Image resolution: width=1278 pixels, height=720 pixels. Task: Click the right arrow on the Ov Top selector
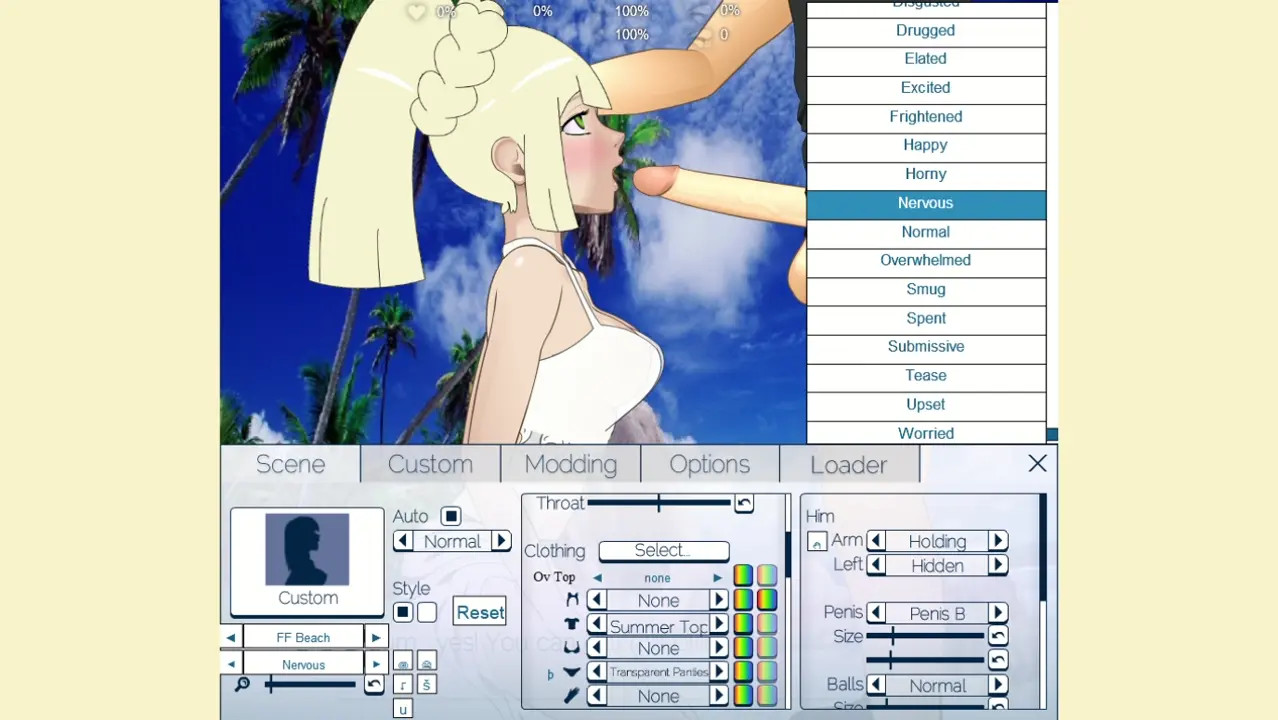[717, 577]
